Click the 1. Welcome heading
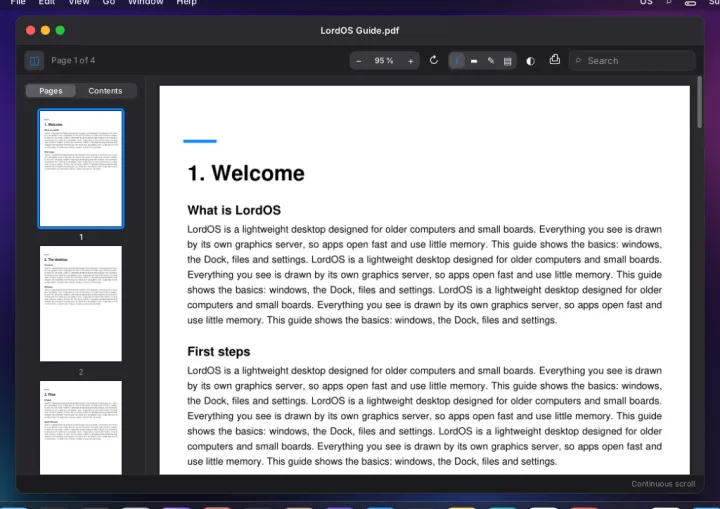This screenshot has width=720, height=509. 246,173
